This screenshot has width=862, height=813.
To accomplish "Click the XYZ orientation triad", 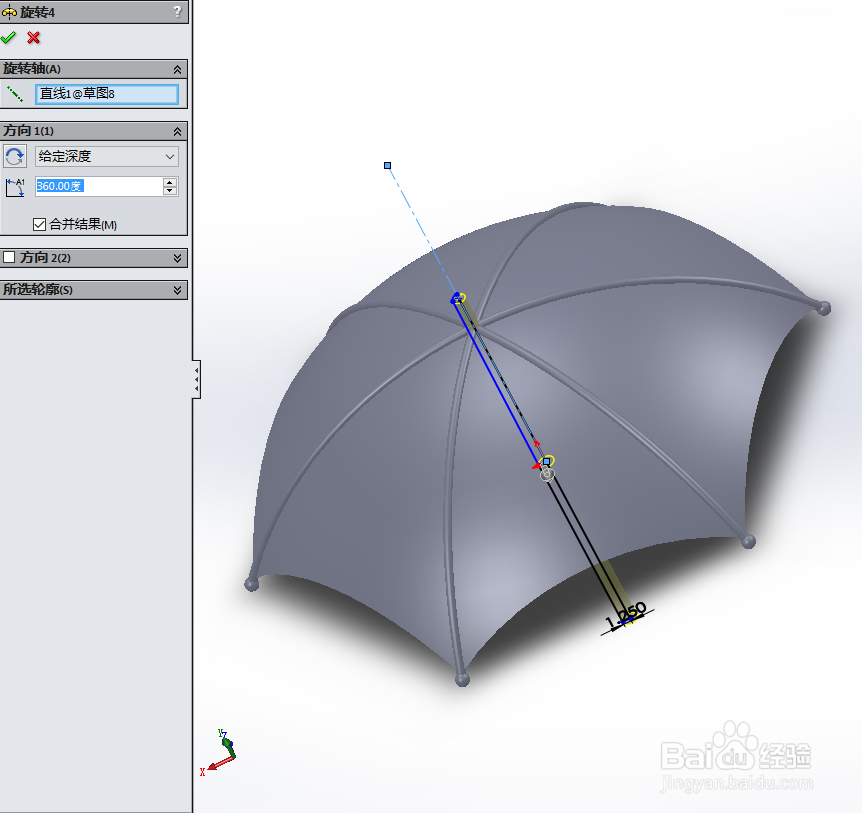I will 219,751.
